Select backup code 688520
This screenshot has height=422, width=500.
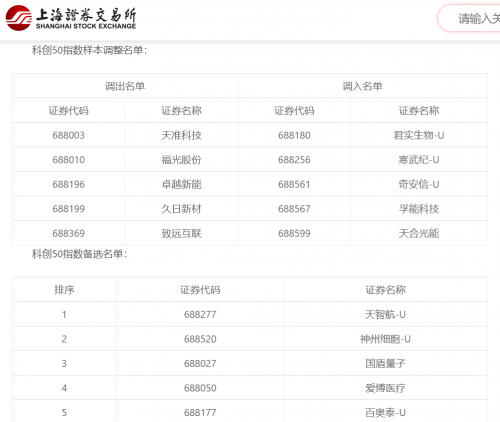(200, 339)
